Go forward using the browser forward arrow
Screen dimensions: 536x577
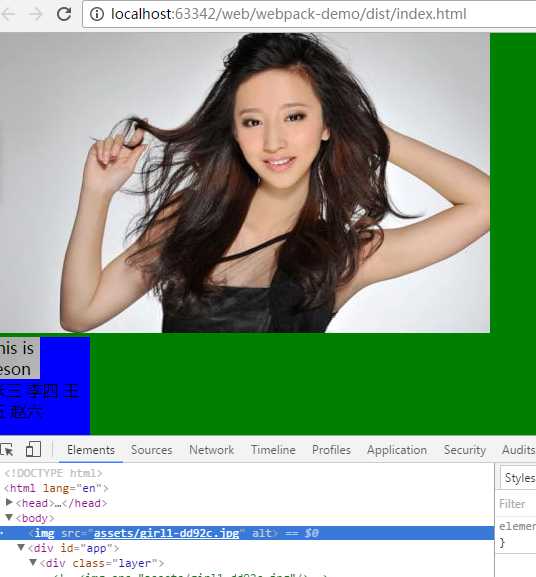(36, 14)
